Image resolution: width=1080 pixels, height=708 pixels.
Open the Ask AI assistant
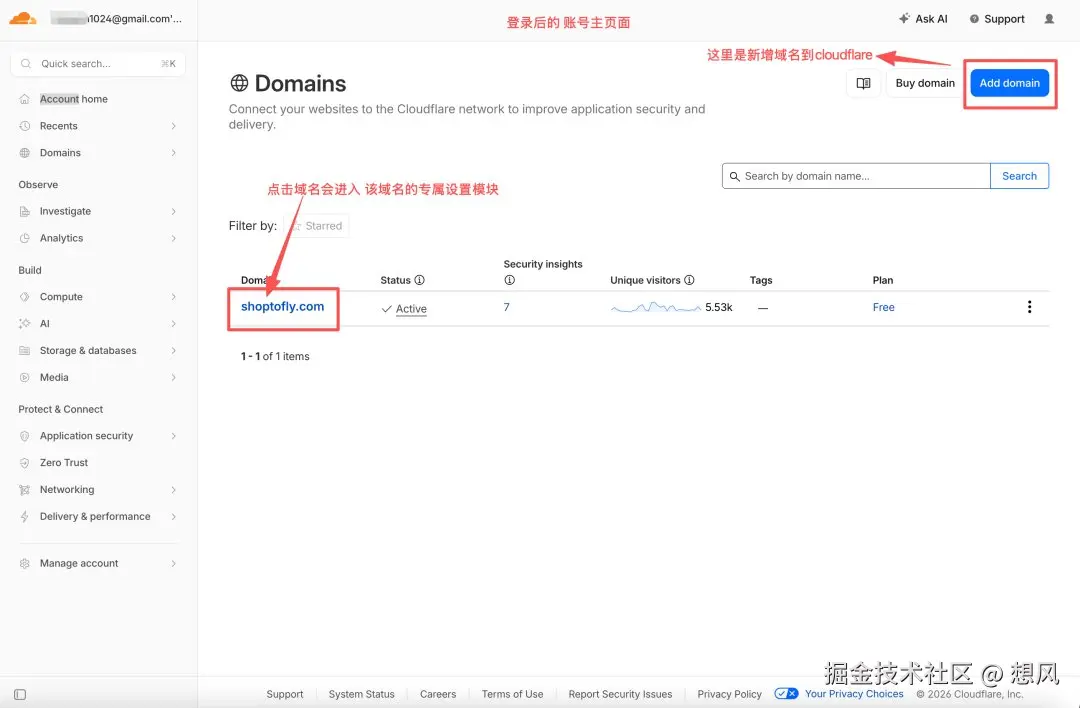(923, 19)
